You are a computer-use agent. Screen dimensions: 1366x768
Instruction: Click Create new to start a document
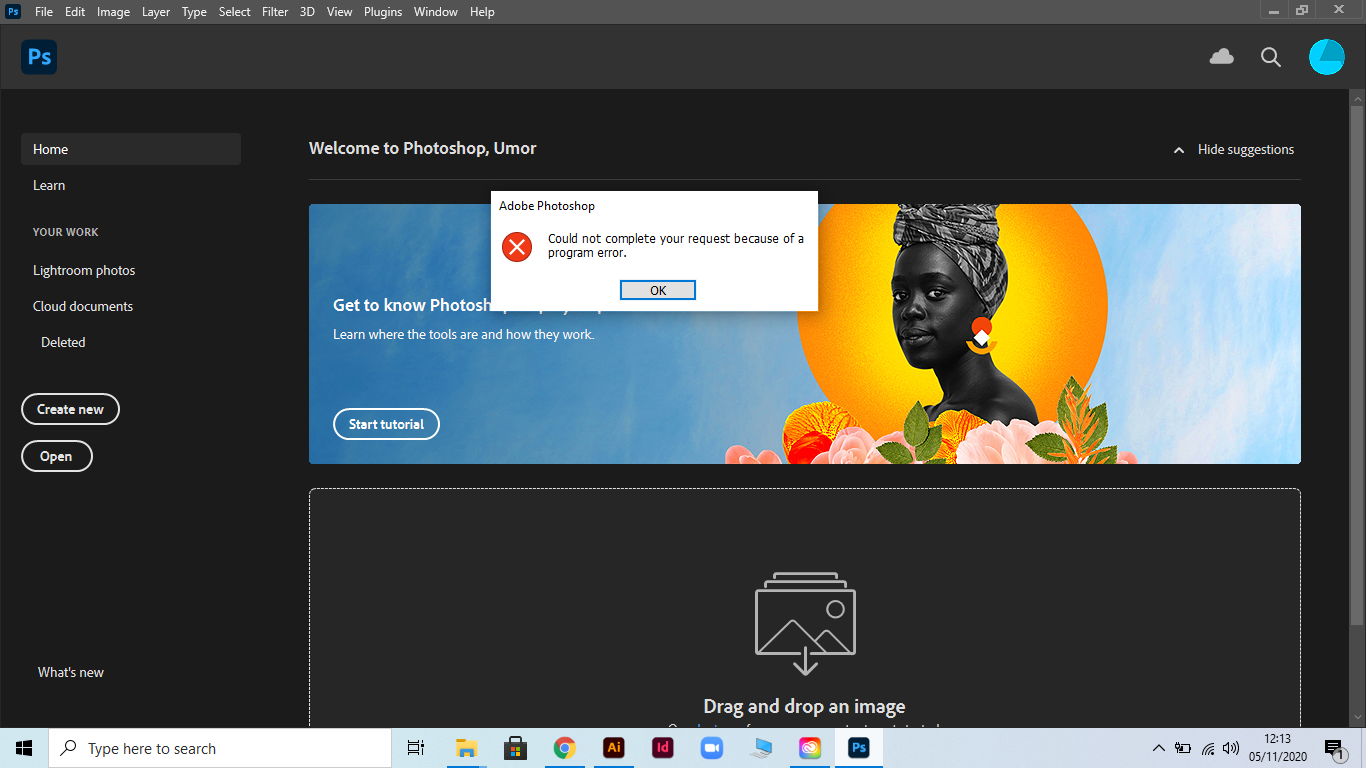[70, 409]
